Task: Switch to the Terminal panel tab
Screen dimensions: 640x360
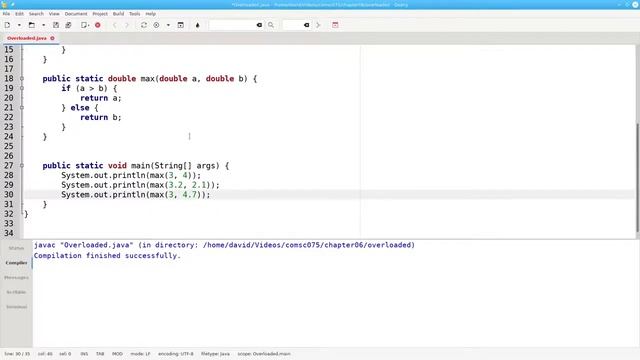Action: pyautogui.click(x=16, y=307)
